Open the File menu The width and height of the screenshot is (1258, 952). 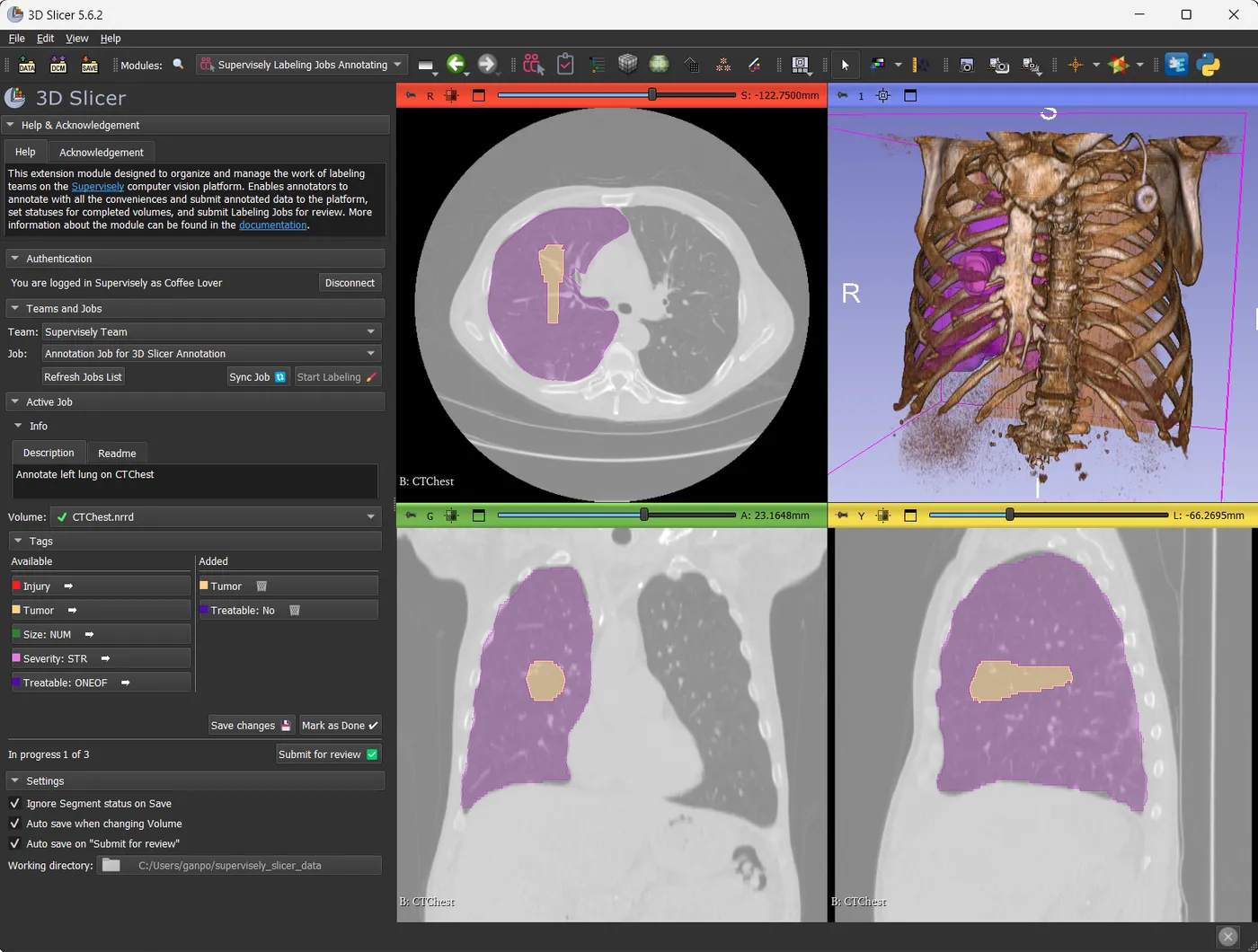16,39
